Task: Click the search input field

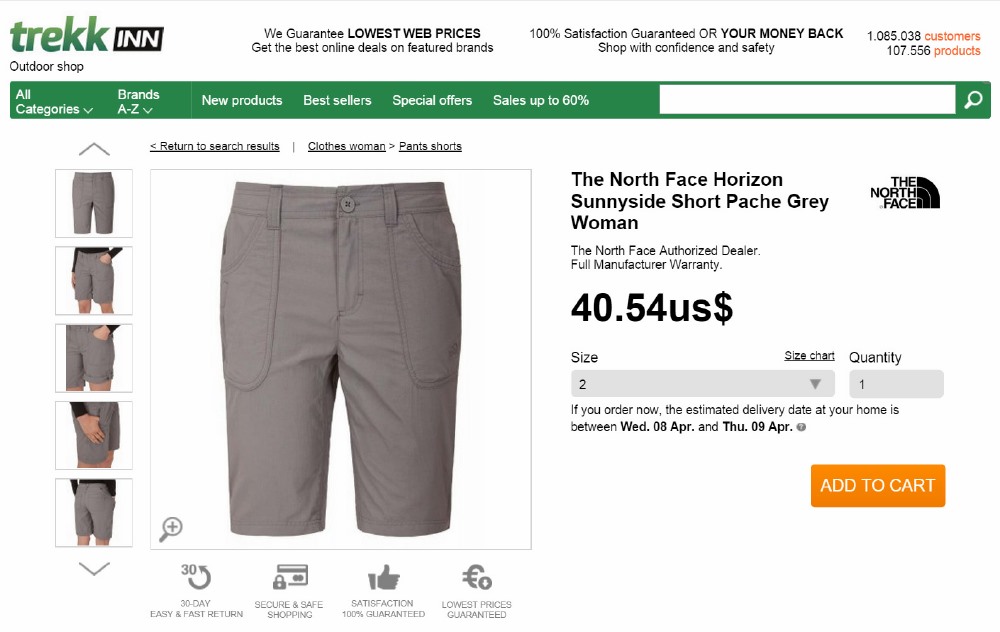Action: pos(807,100)
